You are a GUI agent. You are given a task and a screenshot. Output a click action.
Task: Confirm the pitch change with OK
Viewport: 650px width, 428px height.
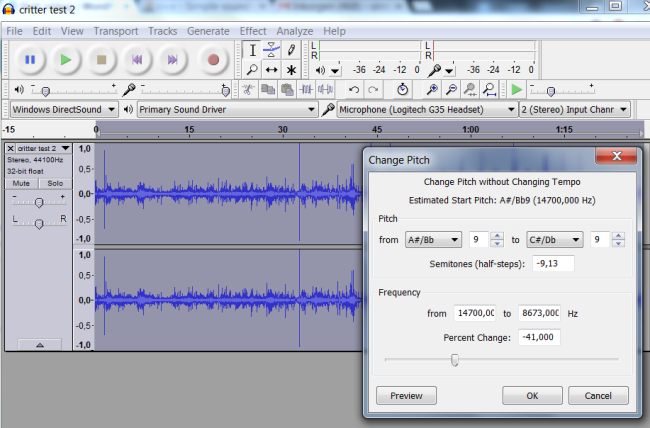[531, 395]
